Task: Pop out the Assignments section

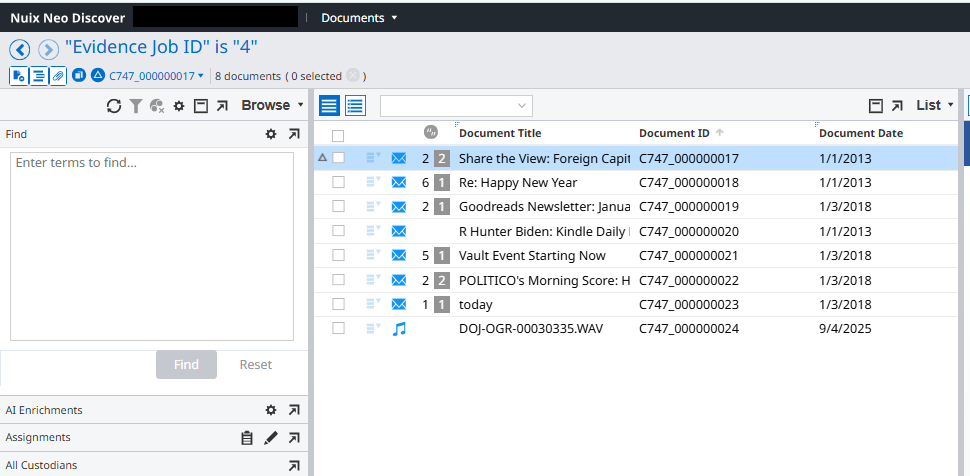Action: click(x=294, y=438)
